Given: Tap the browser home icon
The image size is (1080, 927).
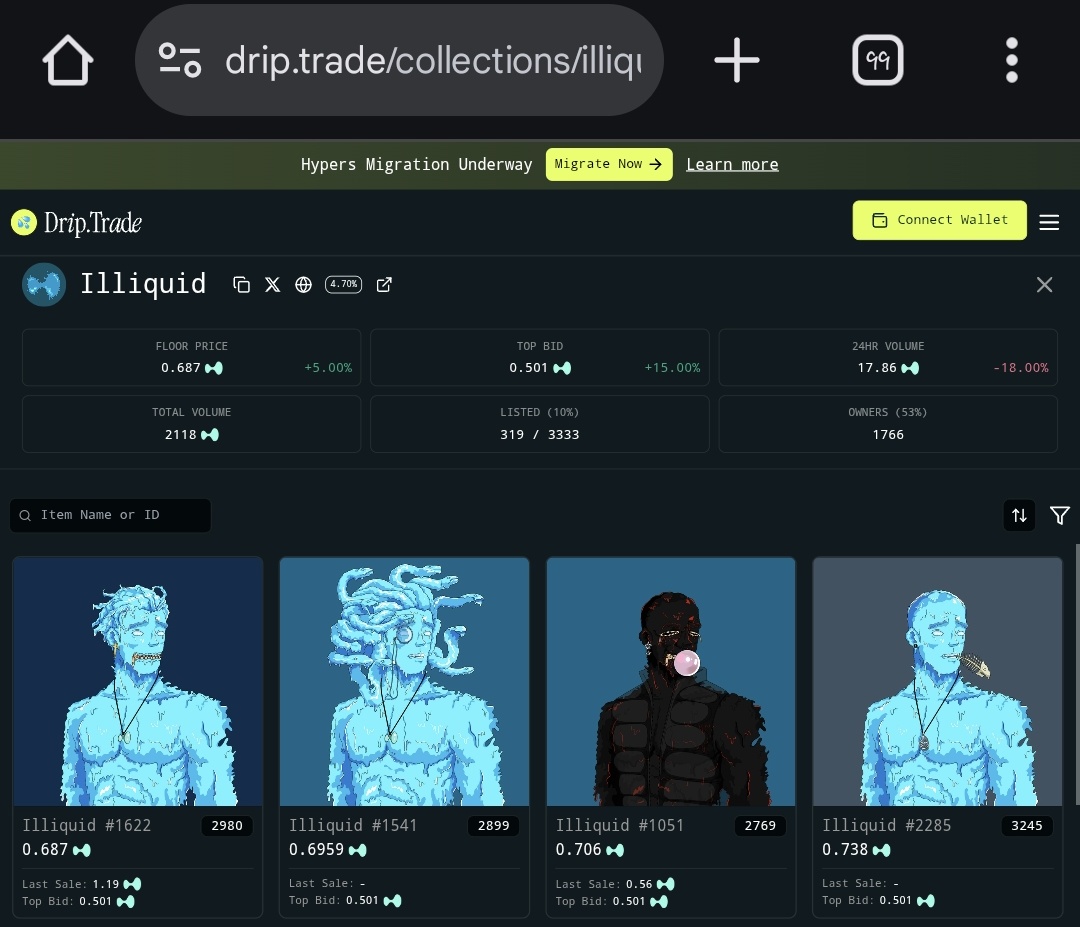Looking at the screenshot, I should 68,61.
